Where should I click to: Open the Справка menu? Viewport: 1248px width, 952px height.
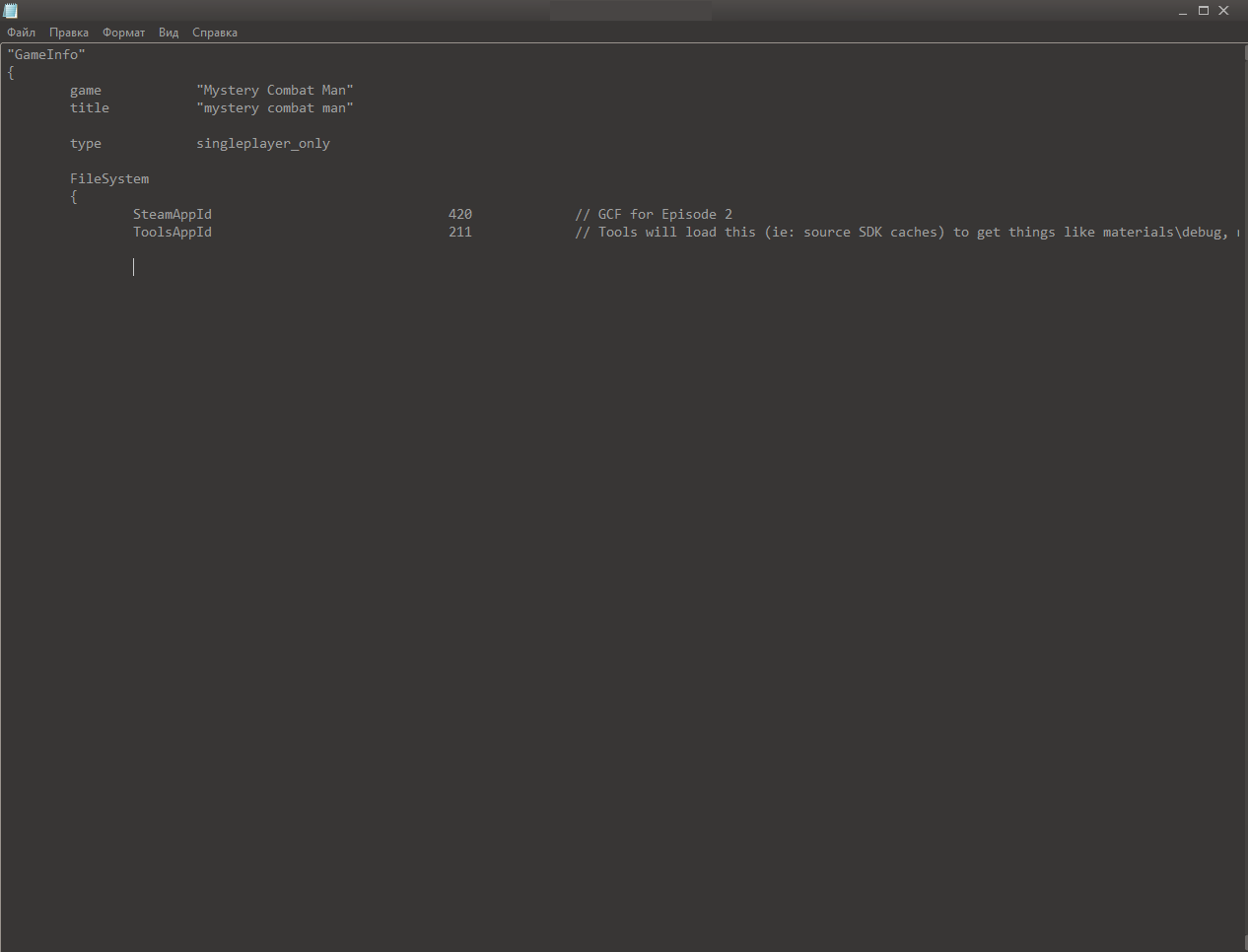coord(215,33)
